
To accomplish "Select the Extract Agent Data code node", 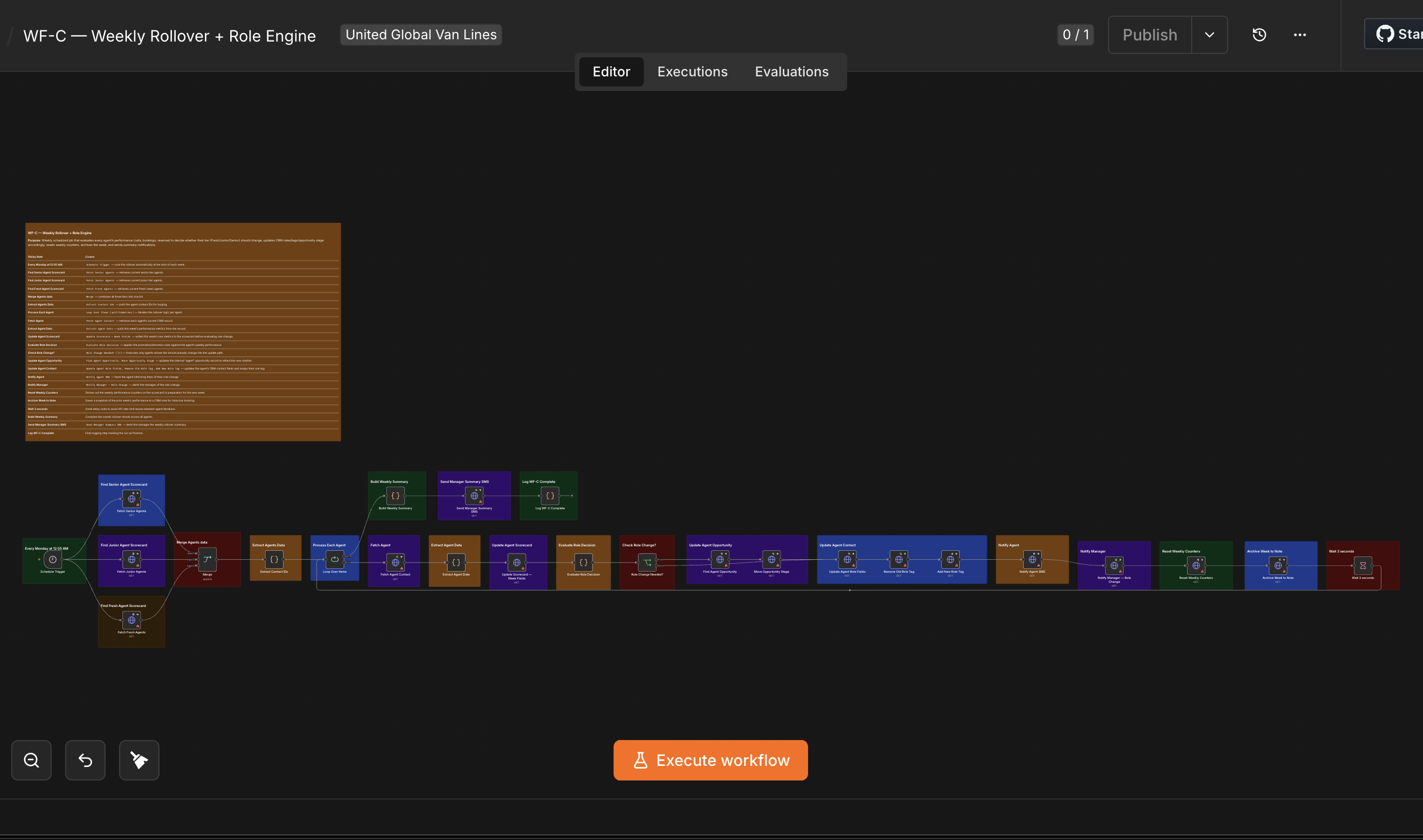I will 455,562.
